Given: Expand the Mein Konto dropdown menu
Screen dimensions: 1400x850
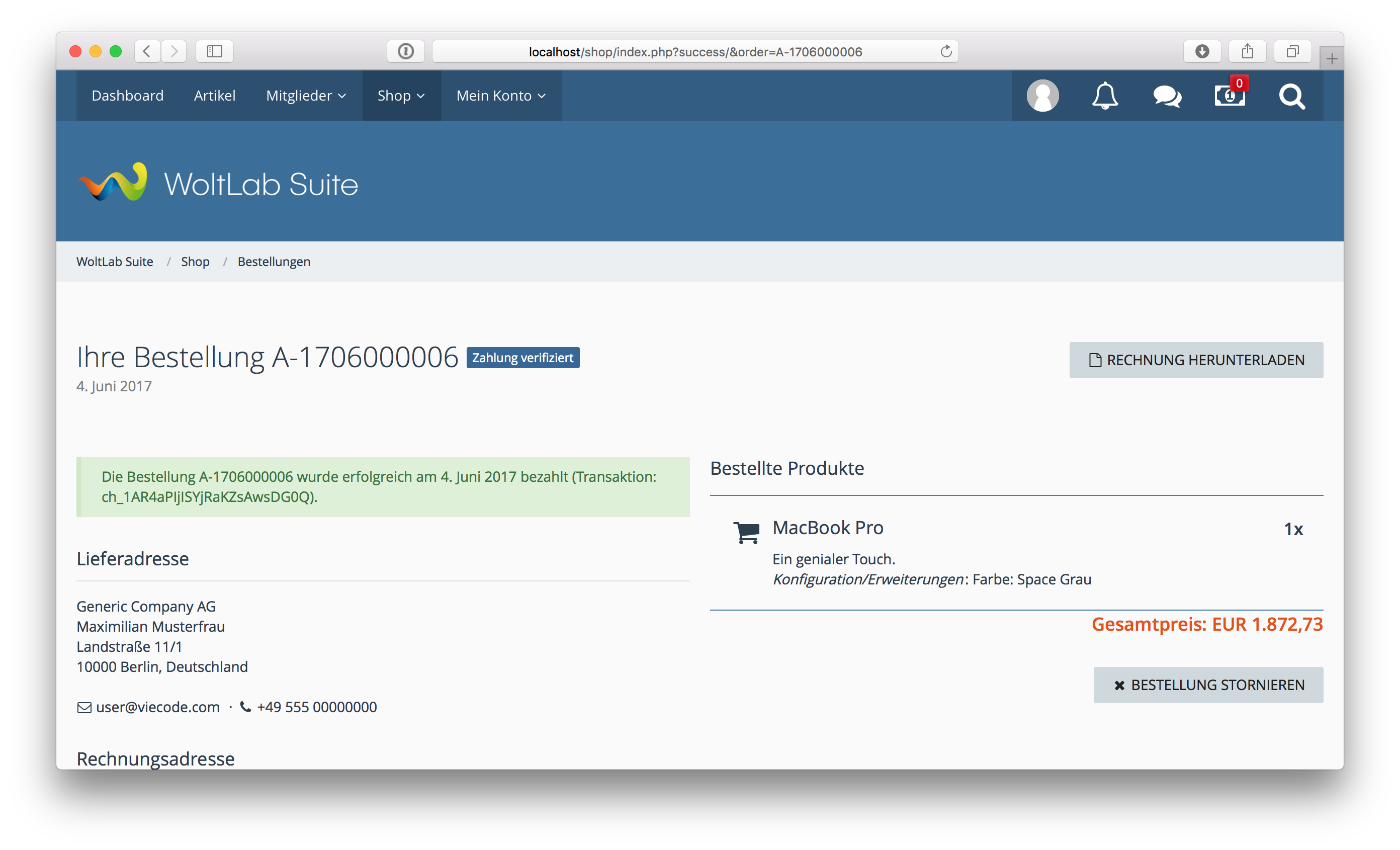Looking at the screenshot, I should coord(501,96).
